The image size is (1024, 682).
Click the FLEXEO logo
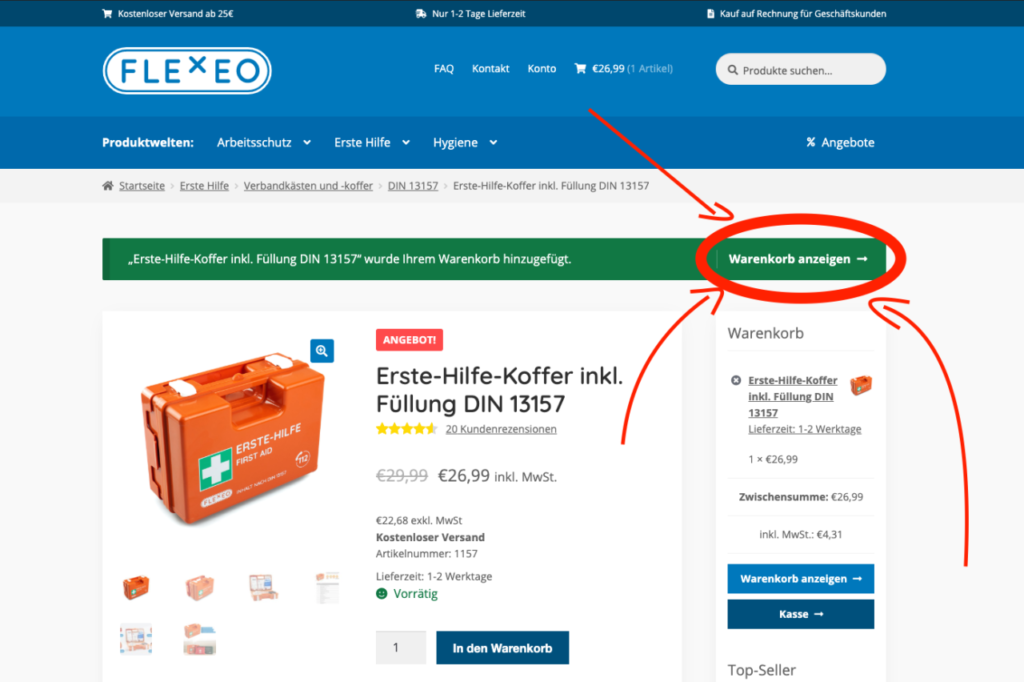187,71
